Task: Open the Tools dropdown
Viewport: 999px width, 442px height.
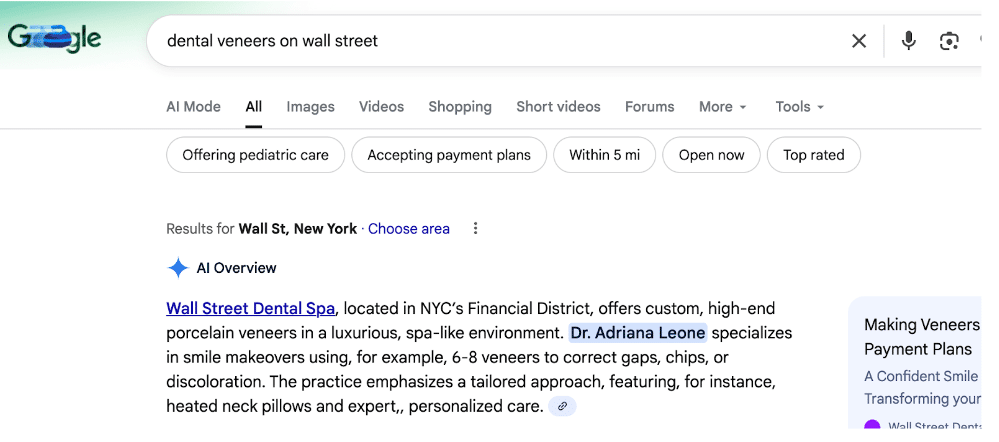Action: tap(799, 107)
